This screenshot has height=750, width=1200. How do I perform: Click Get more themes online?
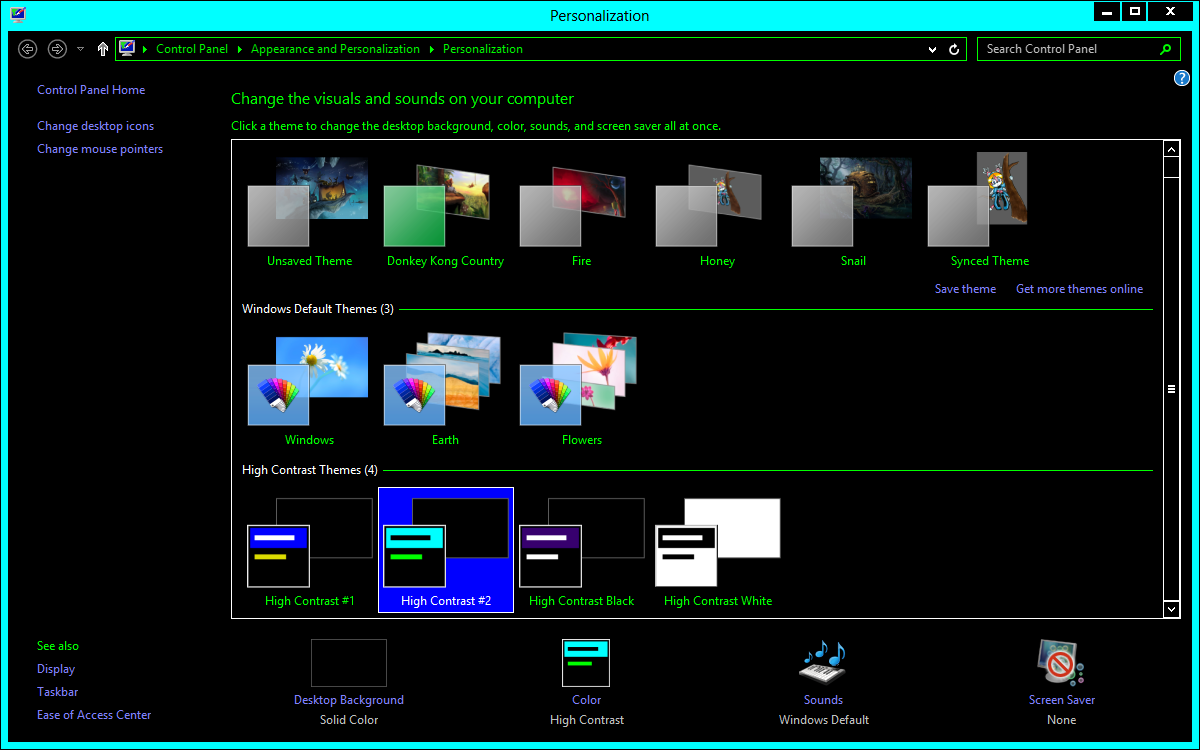pos(1079,289)
